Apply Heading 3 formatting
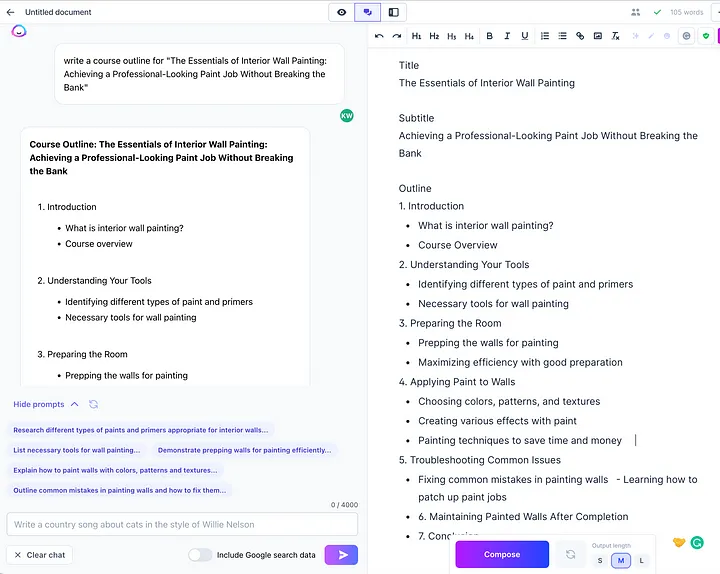Screen dimensions: 720x574 click(x=451, y=36)
